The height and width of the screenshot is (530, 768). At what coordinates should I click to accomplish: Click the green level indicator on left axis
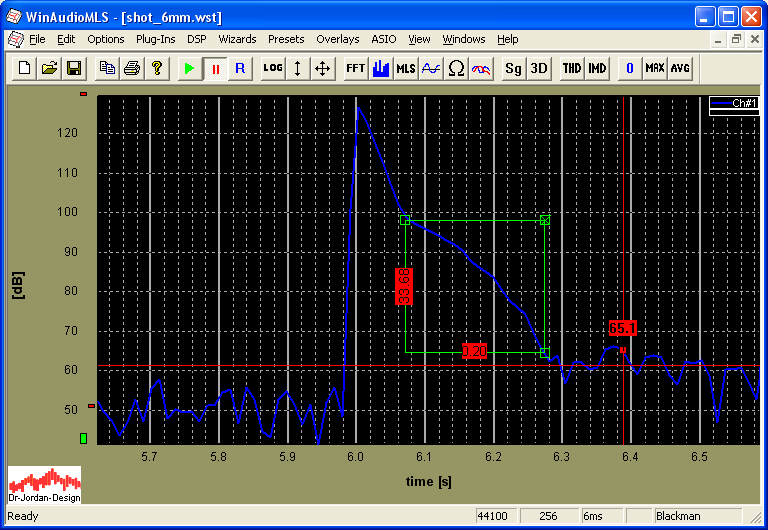point(84,438)
